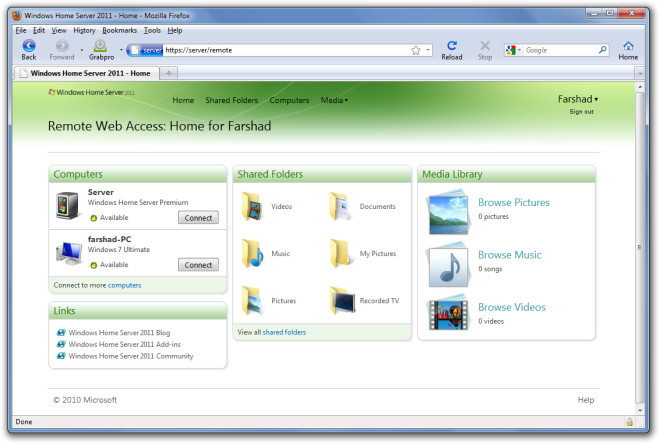Click the Firefox Home icon
This screenshot has width=660, height=444.
click(x=628, y=45)
